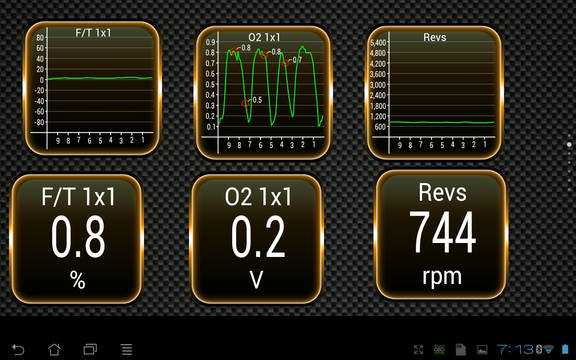Tap the O2 1x1 0.2 V digital display
This screenshot has width=576, height=360.
pyautogui.click(x=256, y=239)
